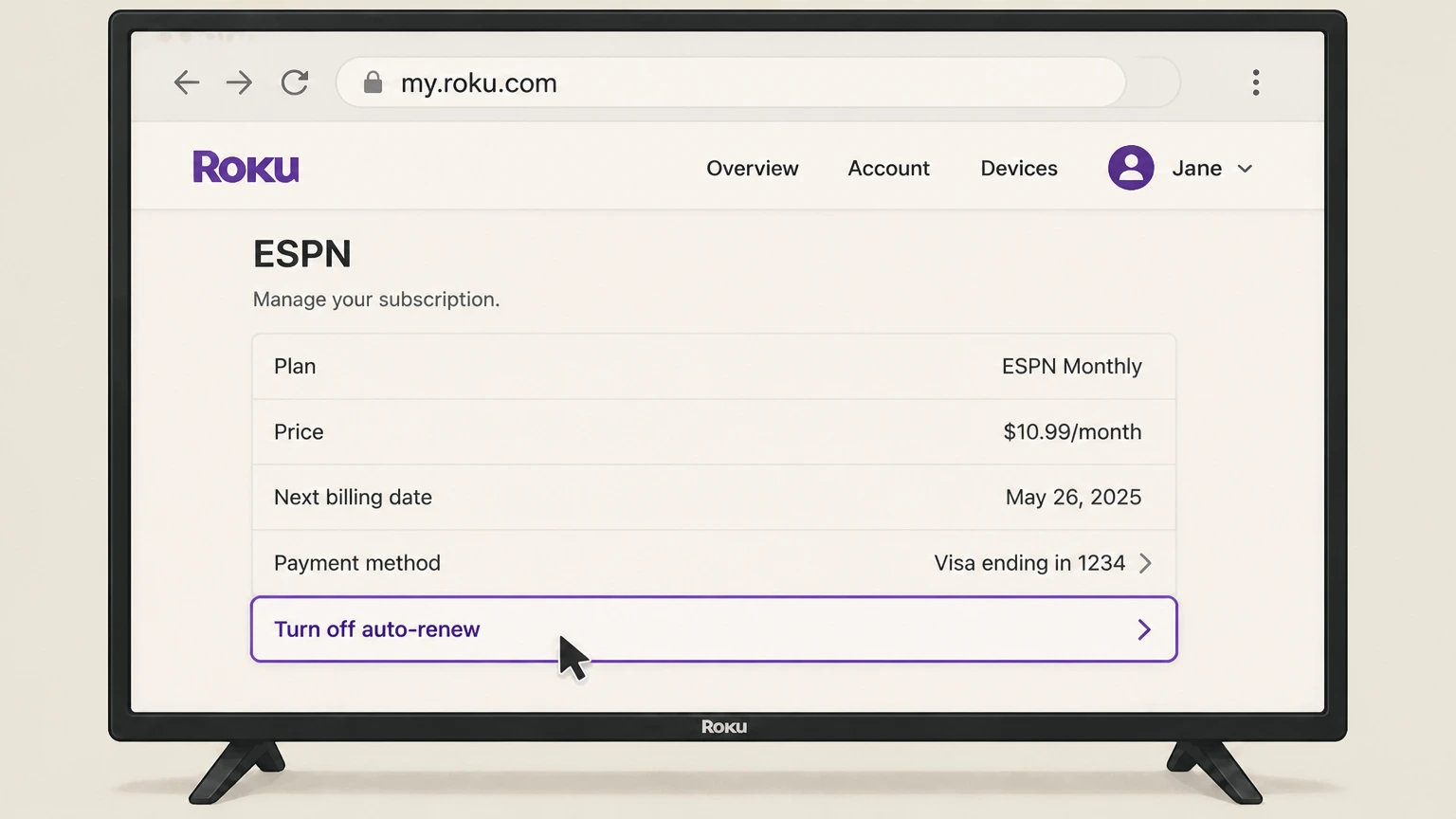Click the my.roku.com address bar
The image size is (1456, 819).
pyautogui.click(x=731, y=82)
